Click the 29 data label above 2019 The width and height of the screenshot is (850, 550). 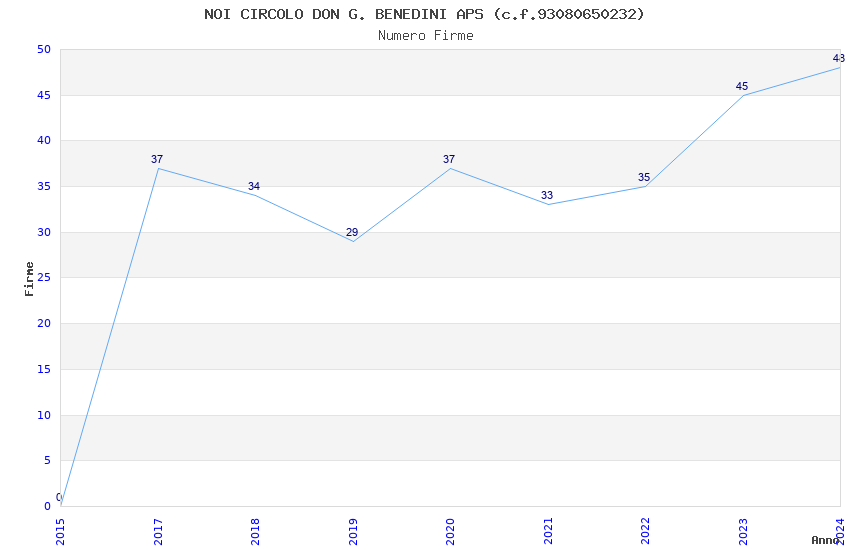pyautogui.click(x=352, y=232)
